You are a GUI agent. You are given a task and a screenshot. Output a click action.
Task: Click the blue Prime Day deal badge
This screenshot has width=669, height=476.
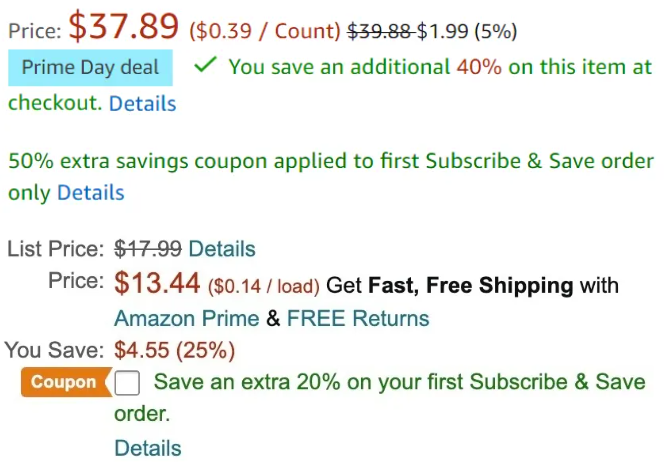(x=91, y=68)
